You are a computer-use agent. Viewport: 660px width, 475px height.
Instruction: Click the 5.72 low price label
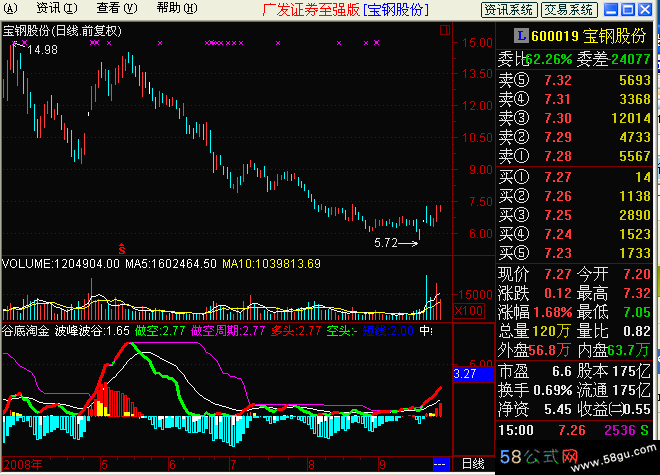[386, 243]
